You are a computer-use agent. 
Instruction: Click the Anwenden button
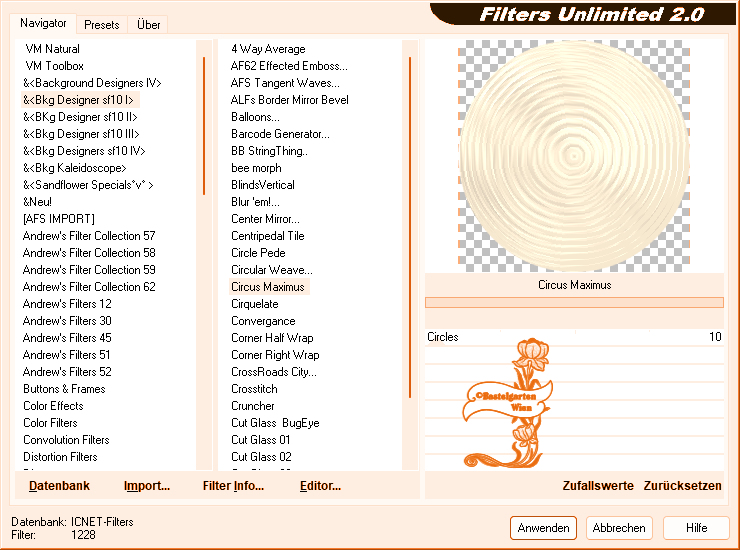pyautogui.click(x=543, y=528)
